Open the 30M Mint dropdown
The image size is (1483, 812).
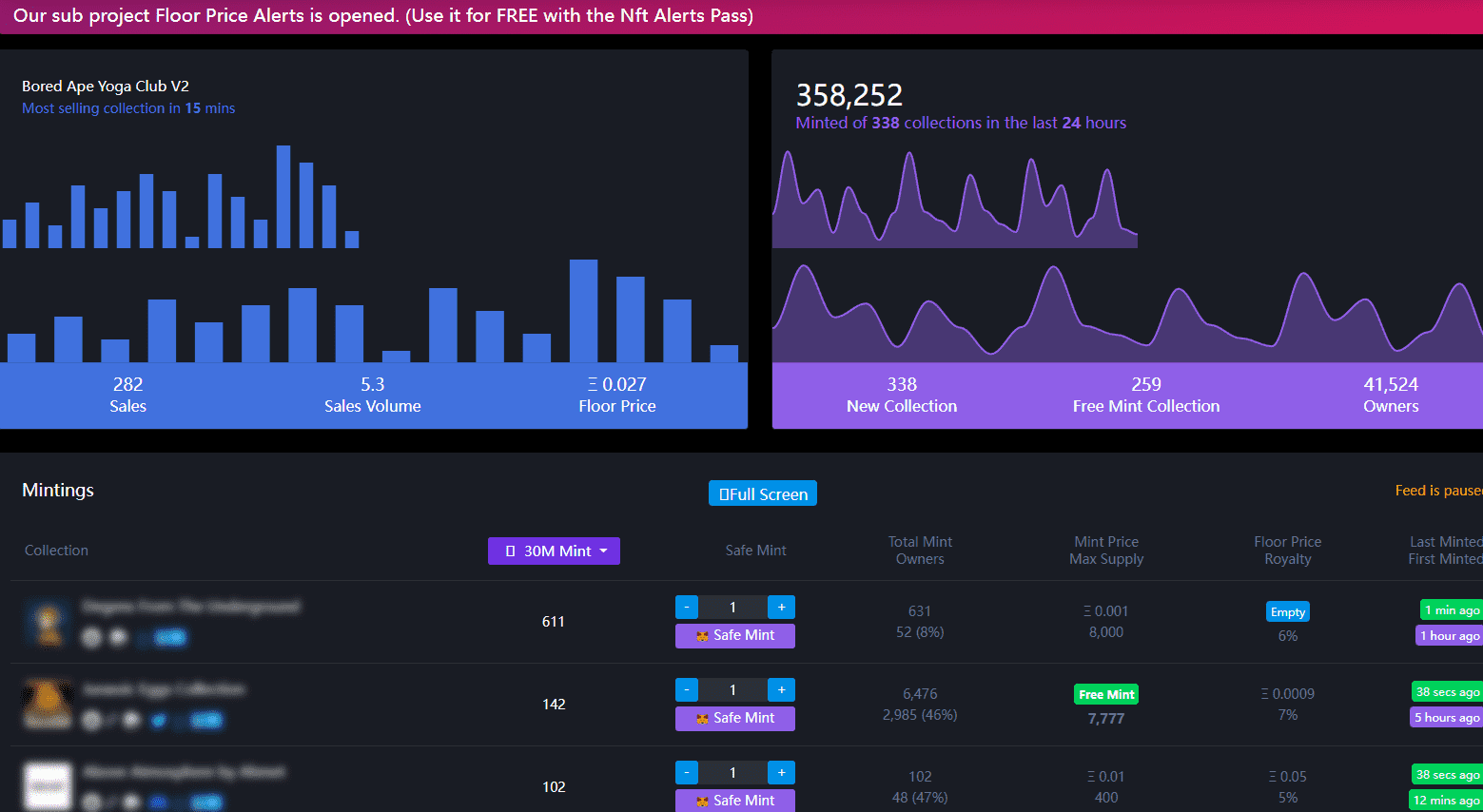(554, 551)
